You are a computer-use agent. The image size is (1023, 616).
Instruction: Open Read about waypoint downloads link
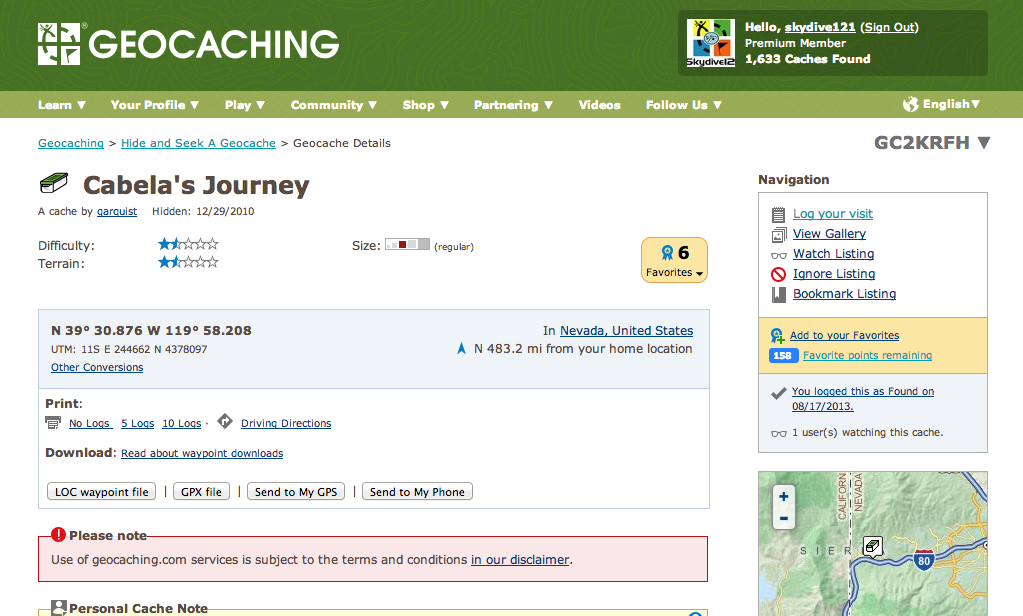[x=202, y=454]
